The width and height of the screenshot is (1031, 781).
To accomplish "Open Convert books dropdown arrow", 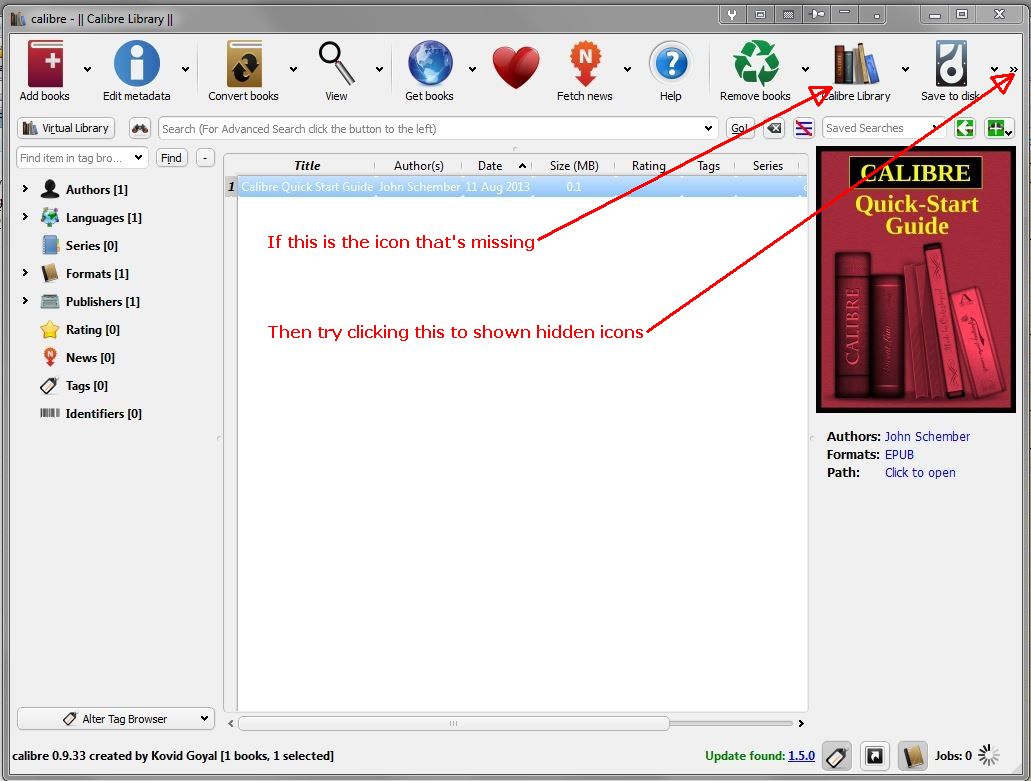I will click(293, 69).
